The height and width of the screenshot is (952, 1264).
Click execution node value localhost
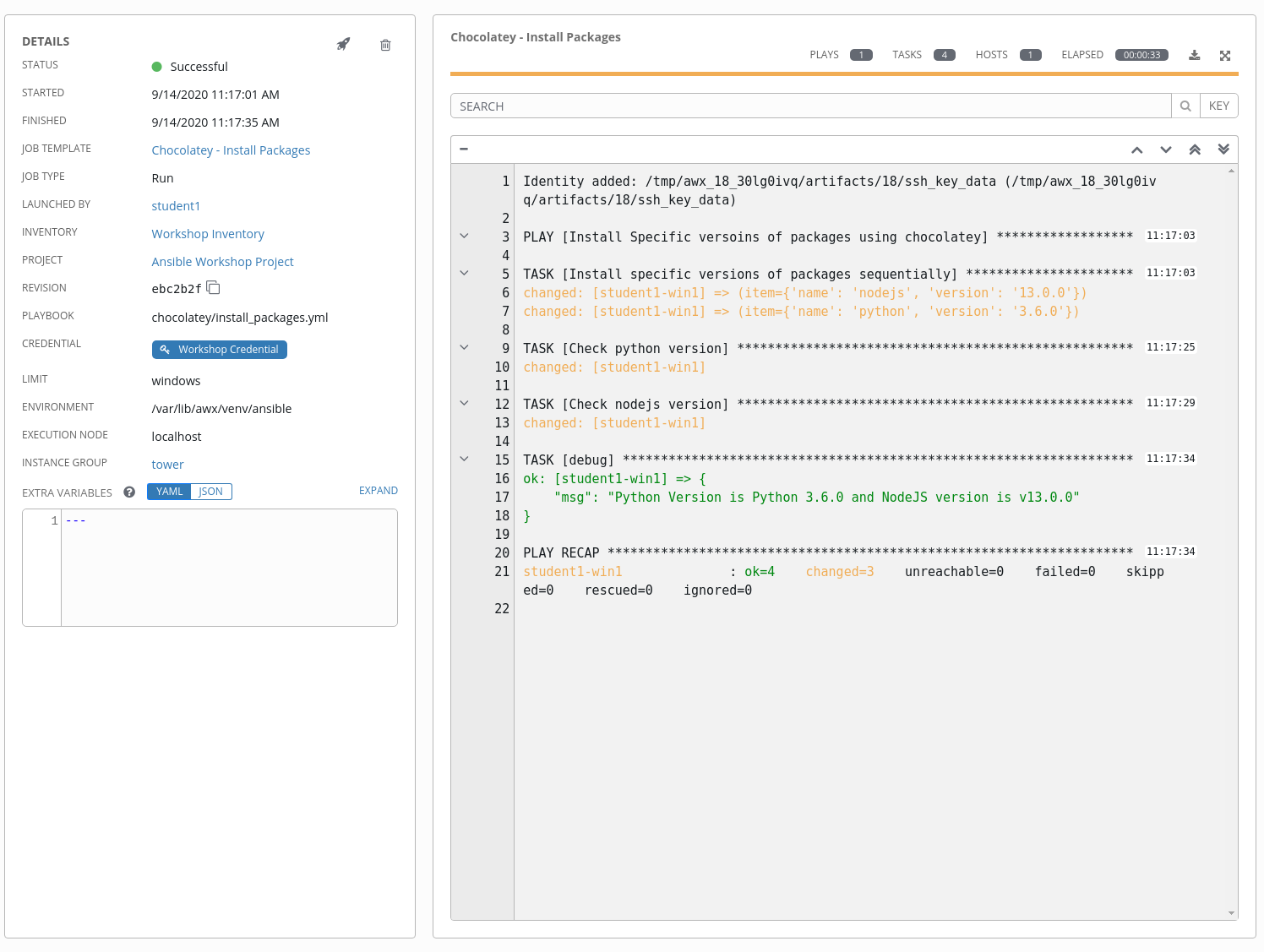[x=176, y=437]
